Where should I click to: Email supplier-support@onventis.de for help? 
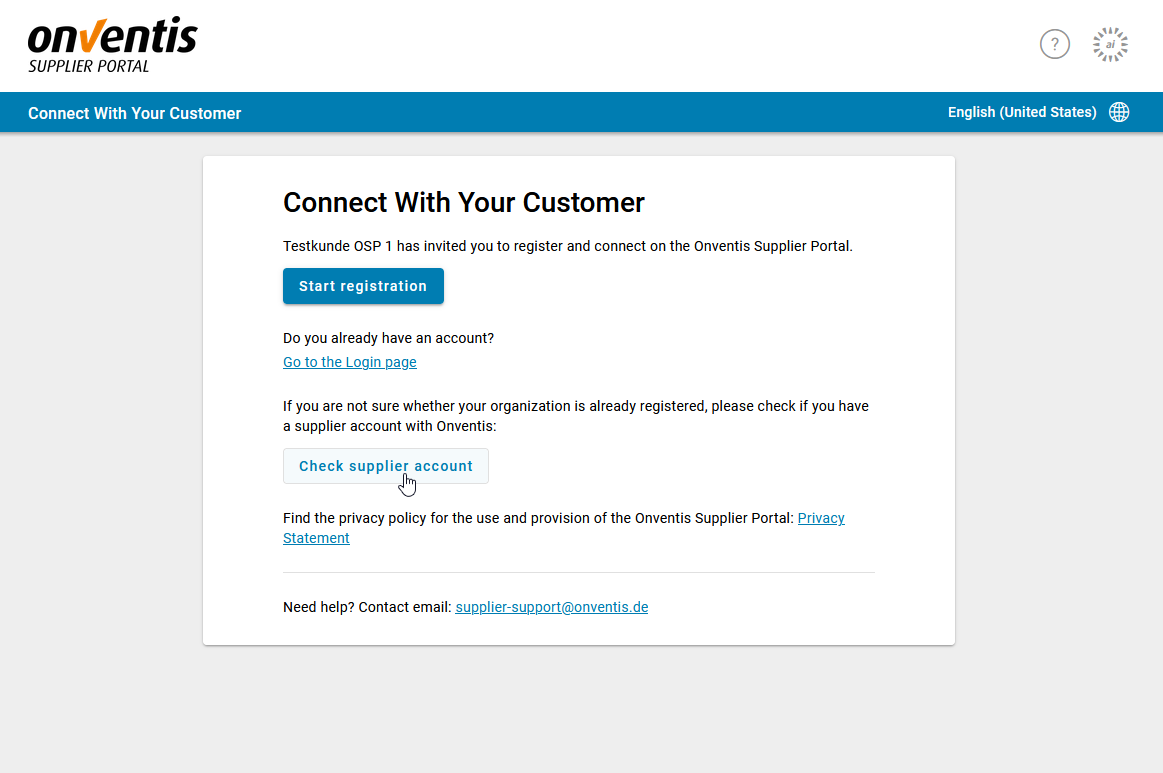coord(551,607)
